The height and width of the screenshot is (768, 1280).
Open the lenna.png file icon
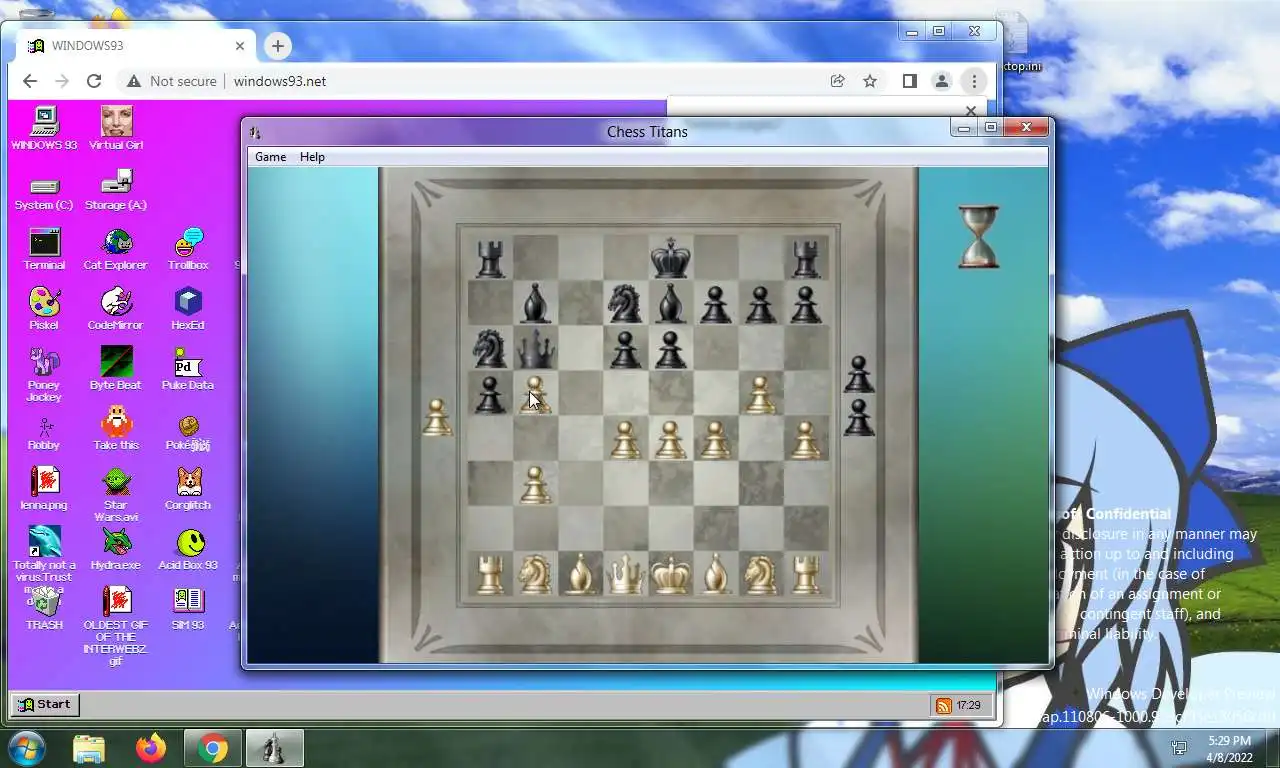(44, 489)
